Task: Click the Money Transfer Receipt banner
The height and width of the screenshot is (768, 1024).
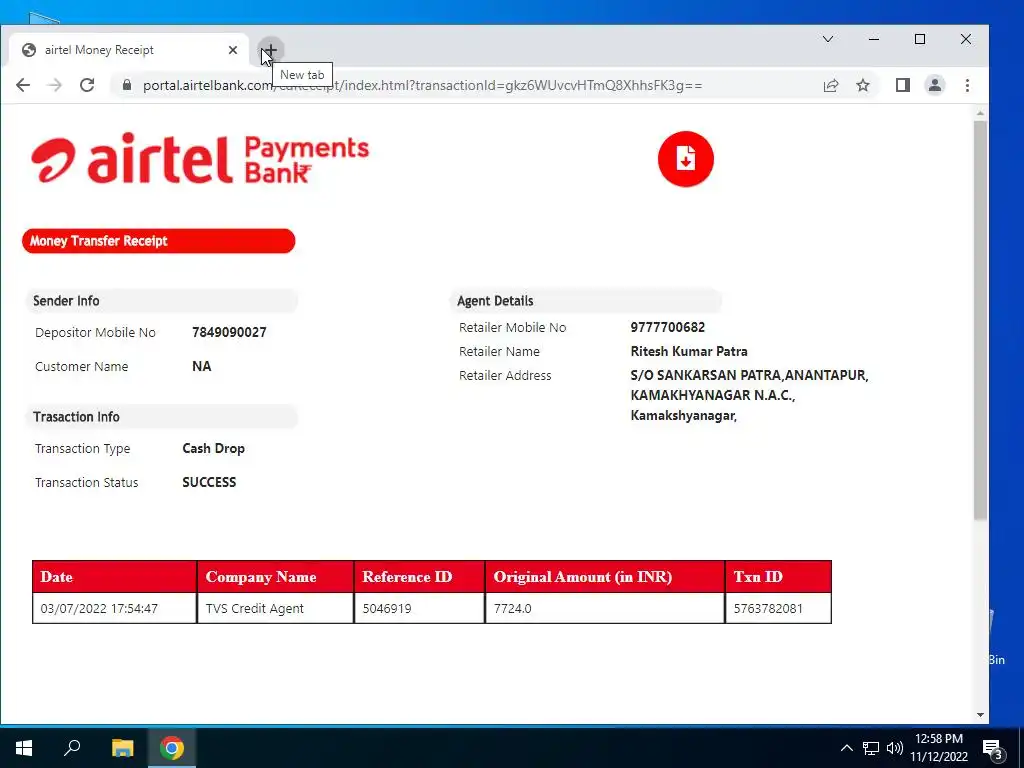Action: click(159, 241)
